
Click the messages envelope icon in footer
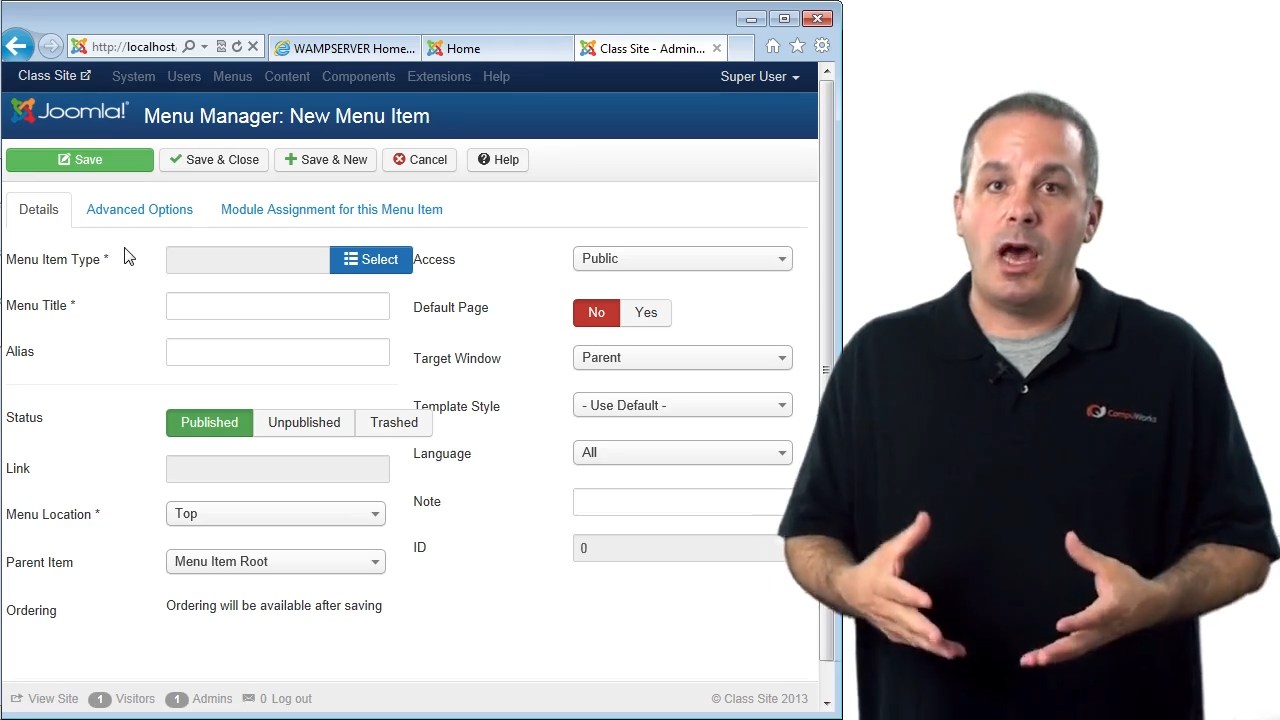point(249,698)
